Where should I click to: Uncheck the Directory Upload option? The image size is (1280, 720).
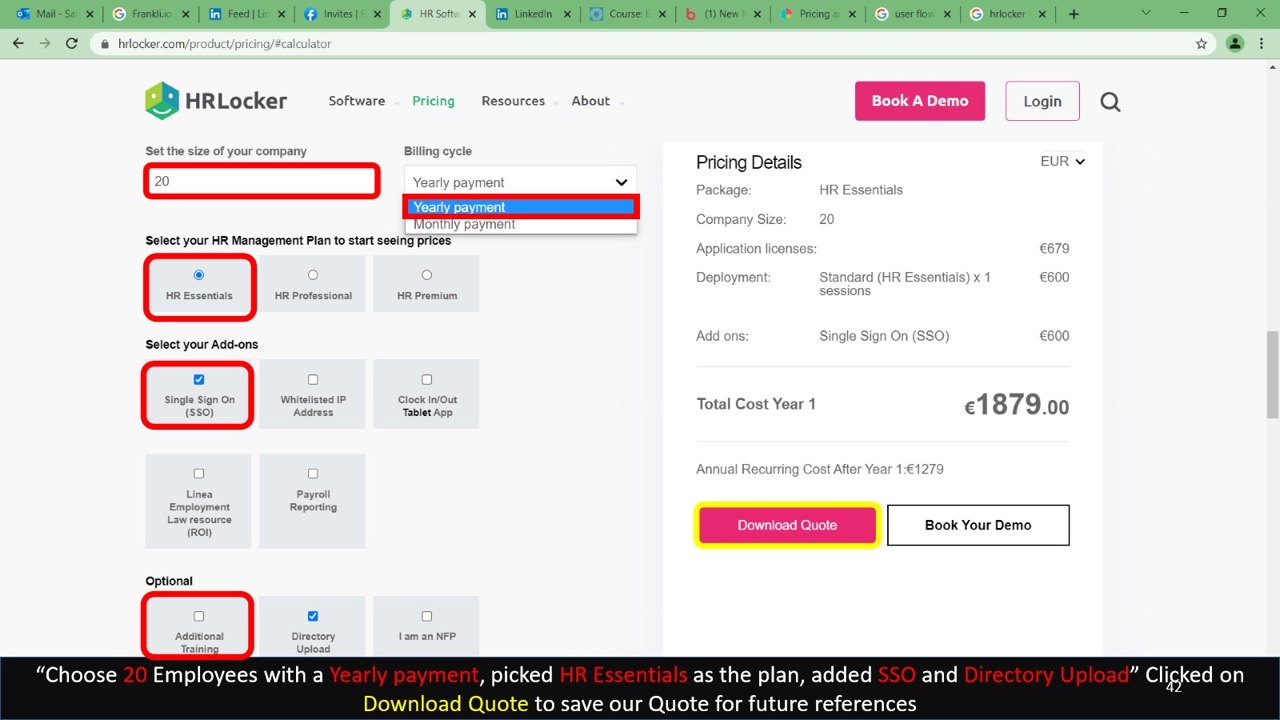pyautogui.click(x=313, y=616)
